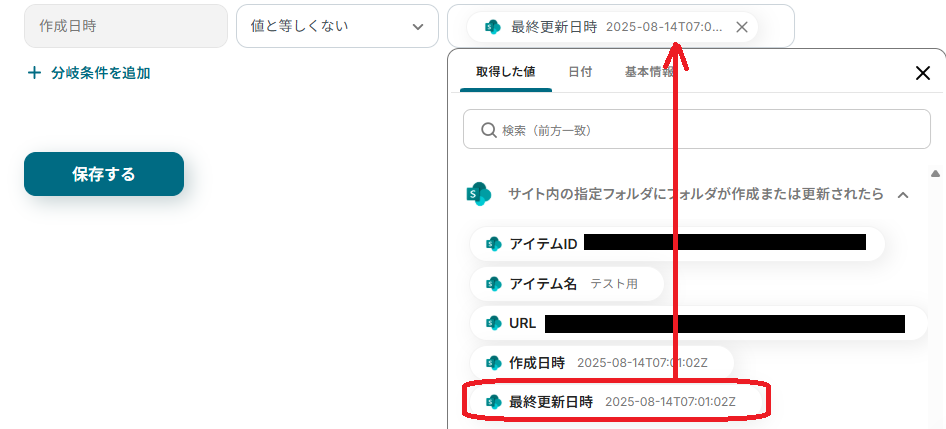Switch to the 取得した値 tab

tap(506, 72)
